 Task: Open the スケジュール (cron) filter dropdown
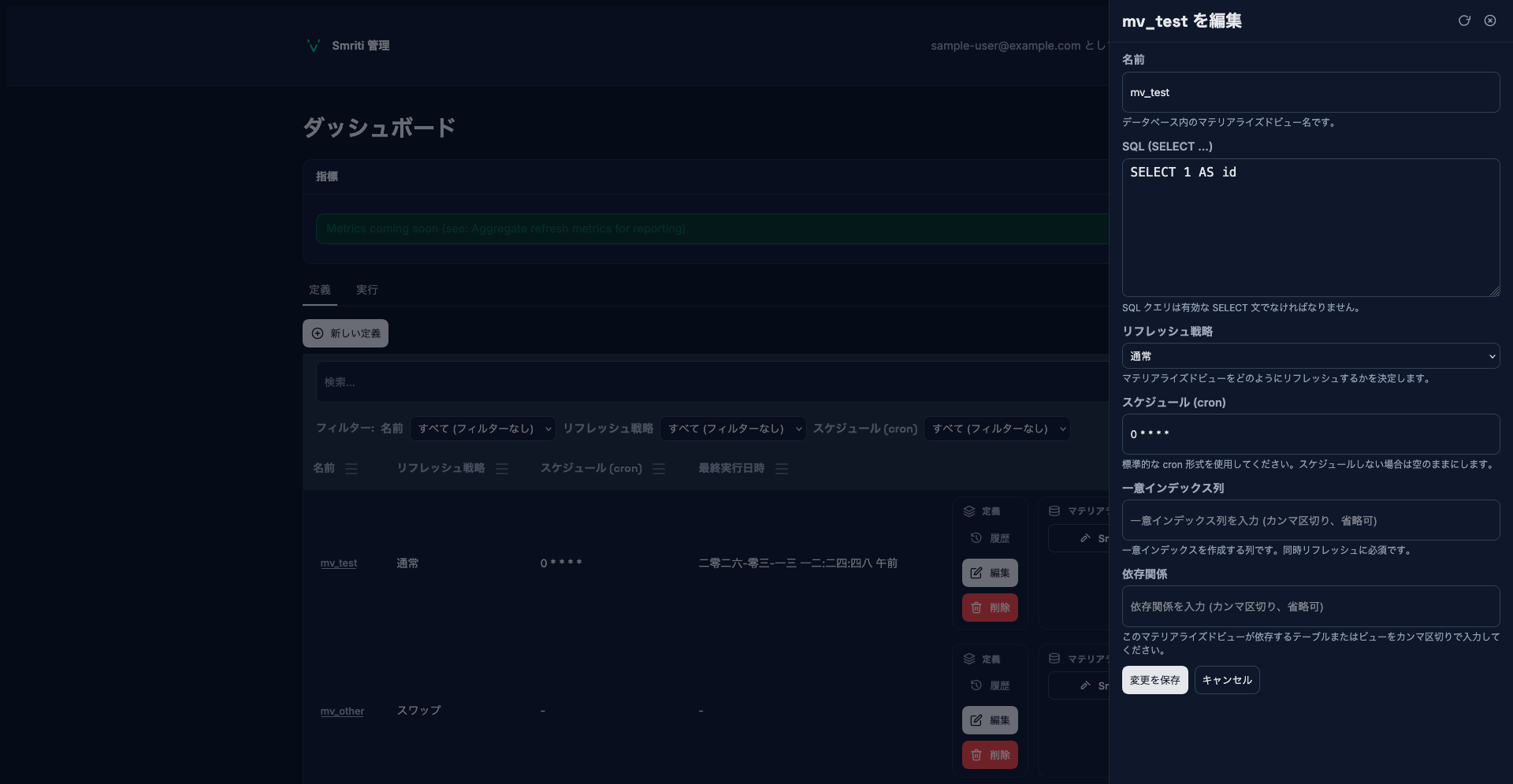point(997,429)
